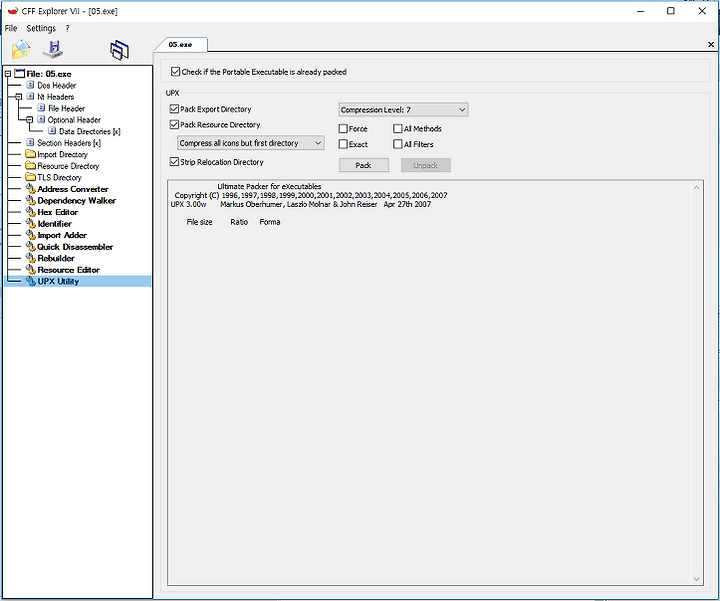Enable the Force checkbox
The width and height of the screenshot is (720, 601).
[343, 129]
